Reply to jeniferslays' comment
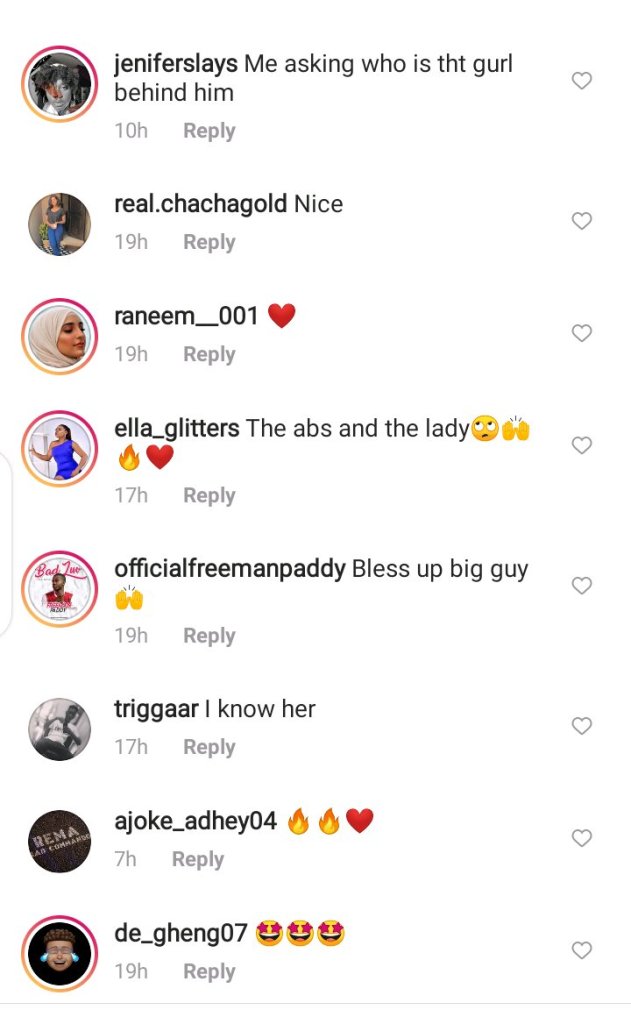 click(209, 131)
